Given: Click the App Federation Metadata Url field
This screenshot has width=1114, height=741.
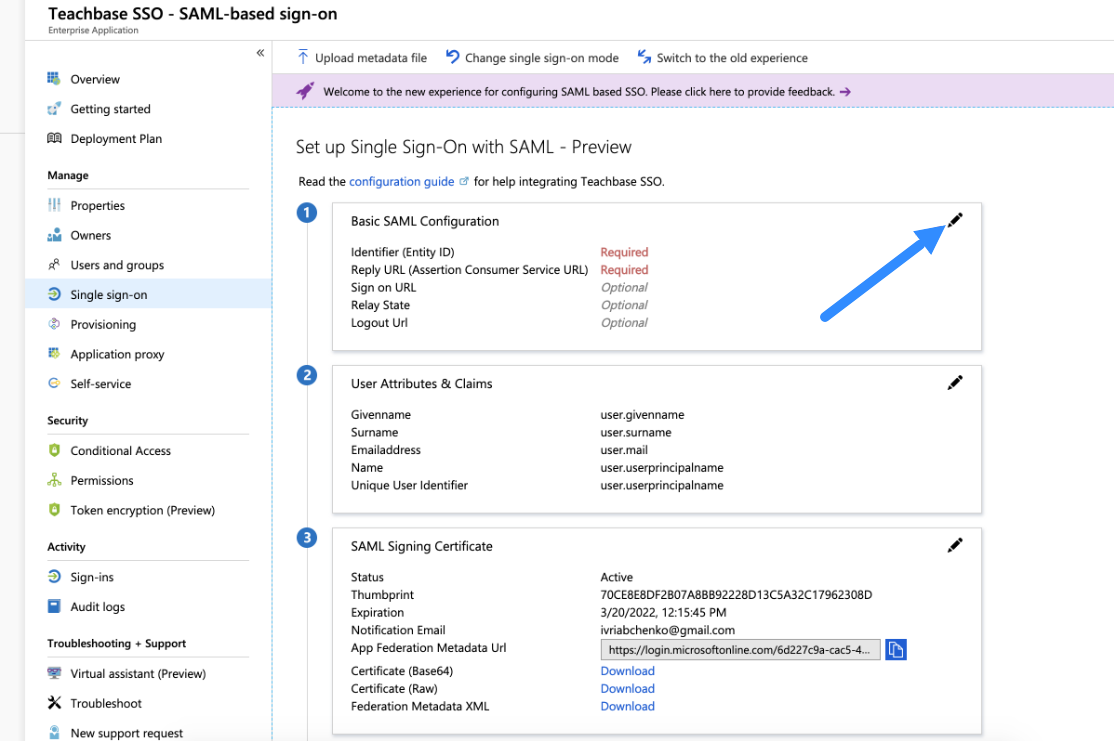Looking at the screenshot, I should [740, 649].
